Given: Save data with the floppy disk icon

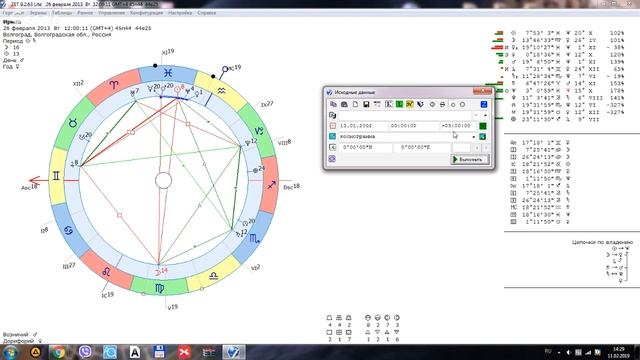Looking at the screenshot, I should (366, 104).
